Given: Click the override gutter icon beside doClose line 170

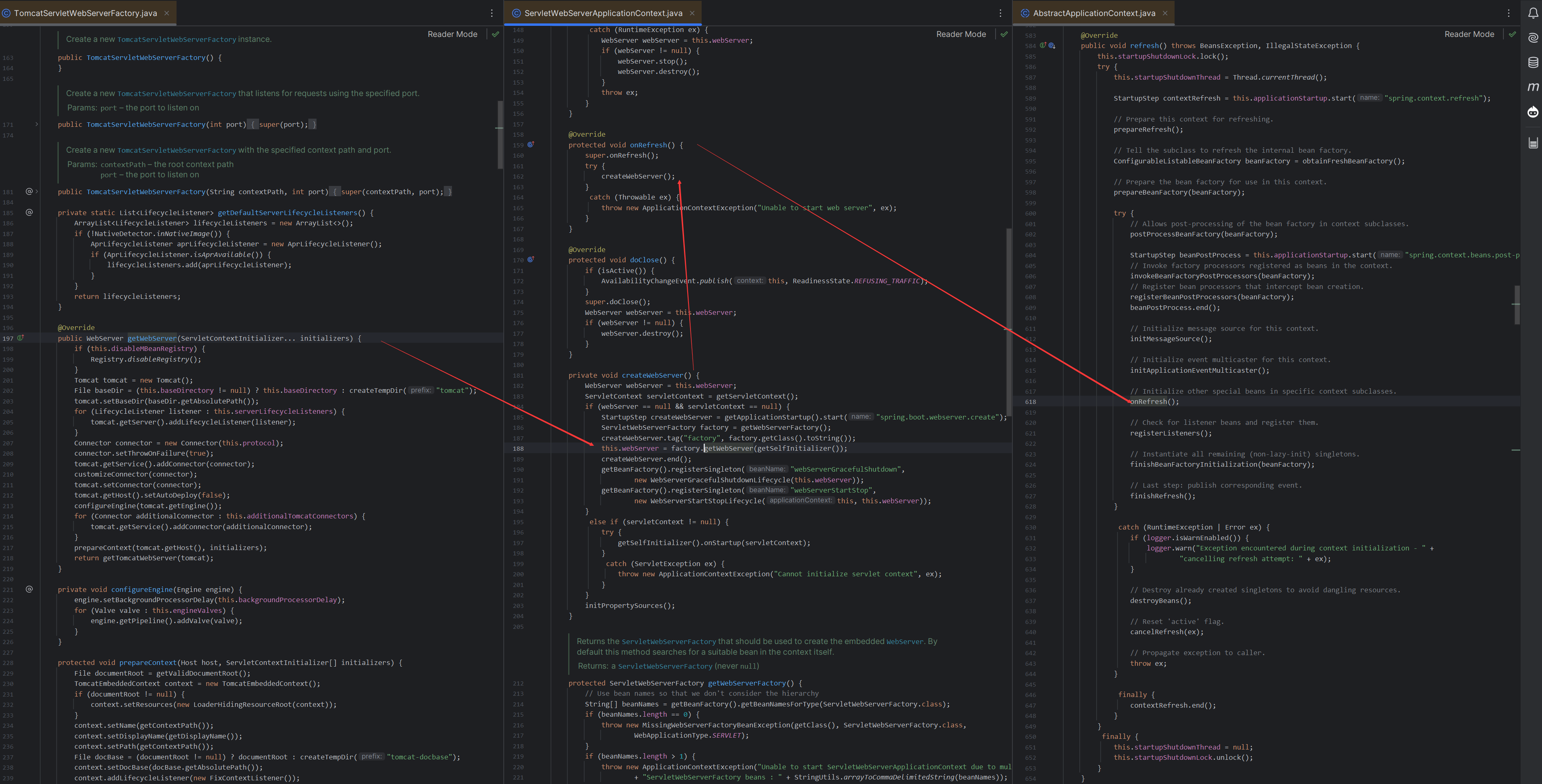Looking at the screenshot, I should point(530,260).
